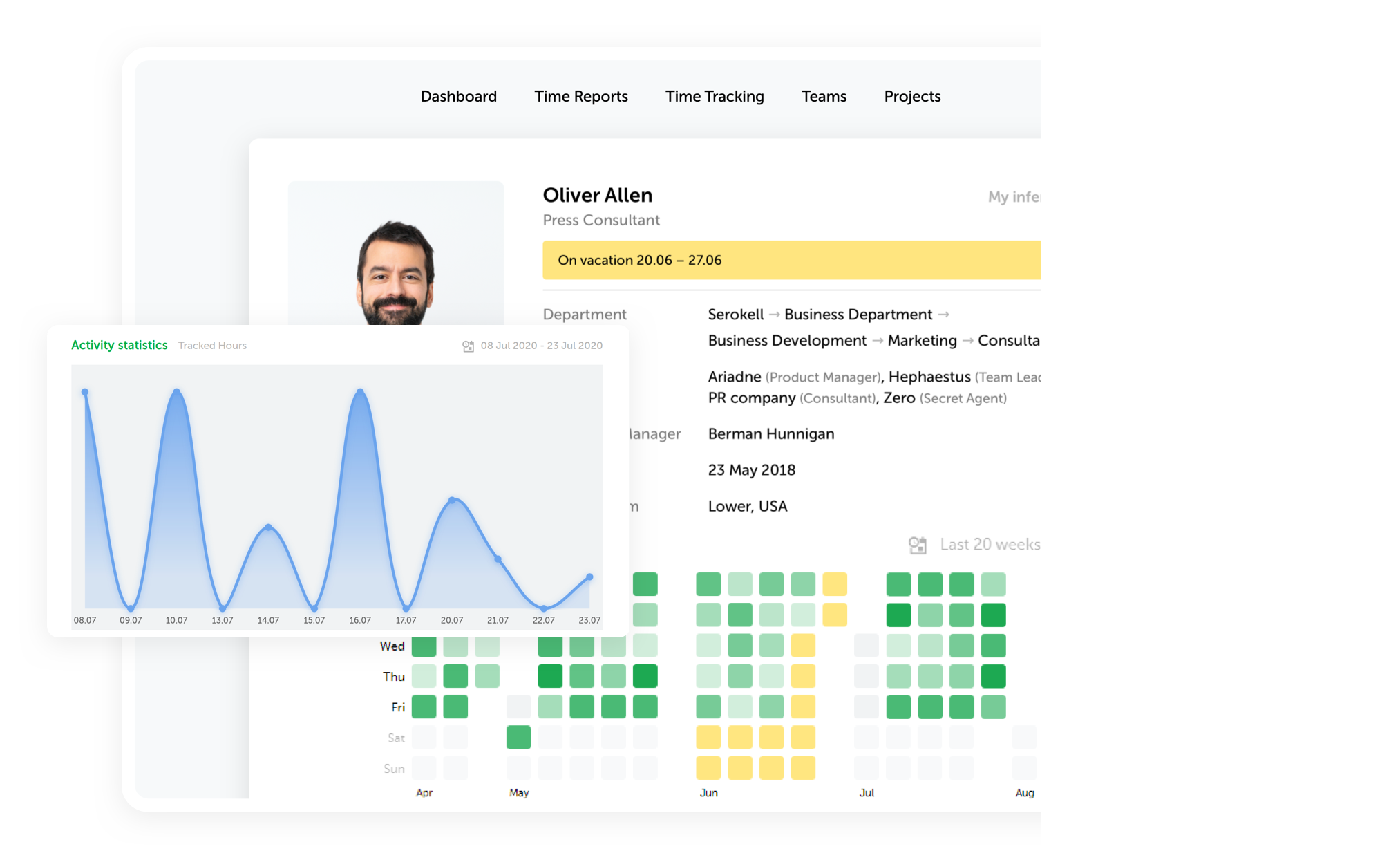Image resolution: width=1400 pixels, height=860 pixels.
Task: Click chart data point at 20.07
Action: pos(452,500)
